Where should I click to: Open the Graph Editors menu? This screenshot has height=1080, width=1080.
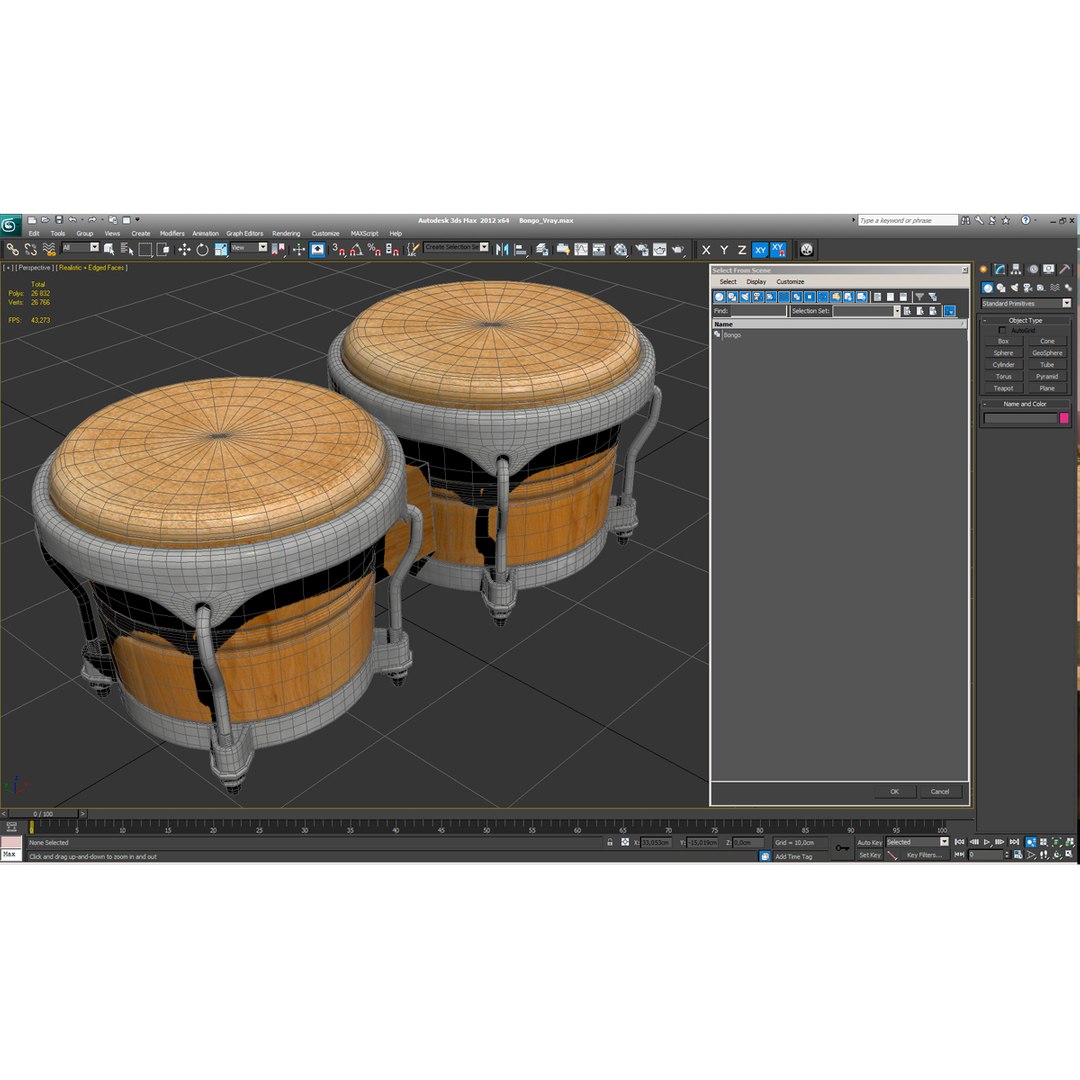pyautogui.click(x=245, y=233)
